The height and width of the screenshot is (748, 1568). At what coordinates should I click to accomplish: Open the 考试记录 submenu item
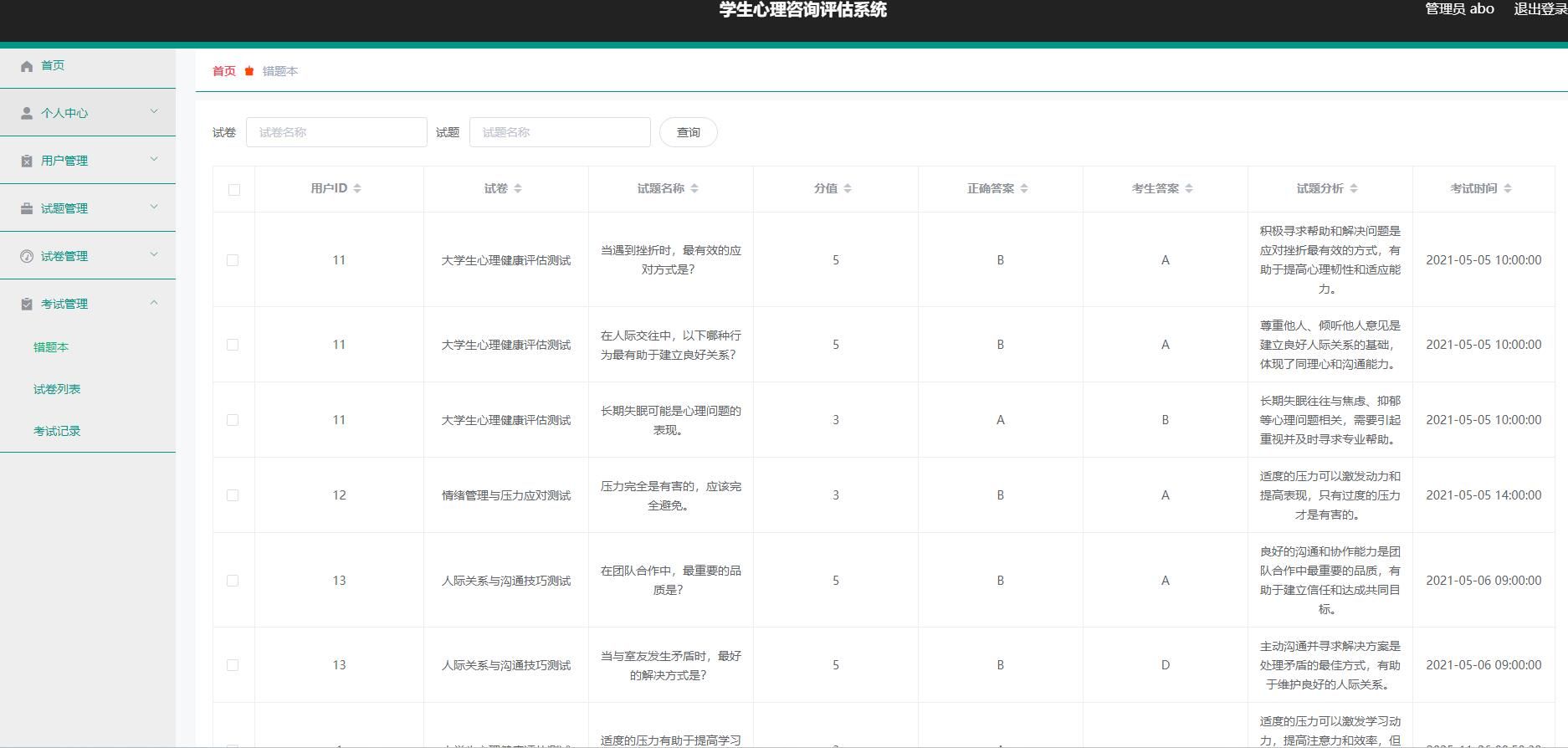coord(57,431)
